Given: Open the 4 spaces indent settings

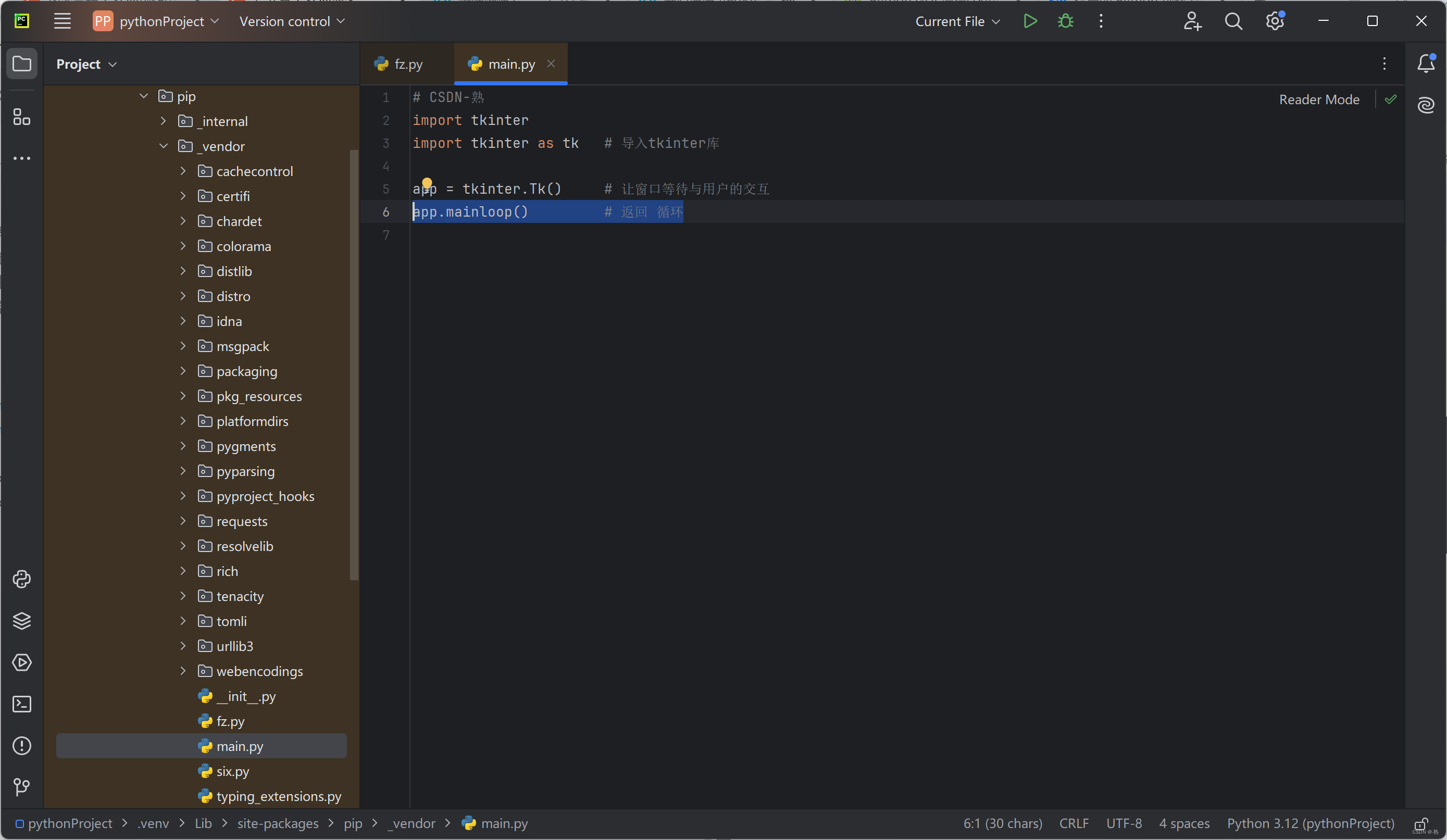Looking at the screenshot, I should [1184, 823].
